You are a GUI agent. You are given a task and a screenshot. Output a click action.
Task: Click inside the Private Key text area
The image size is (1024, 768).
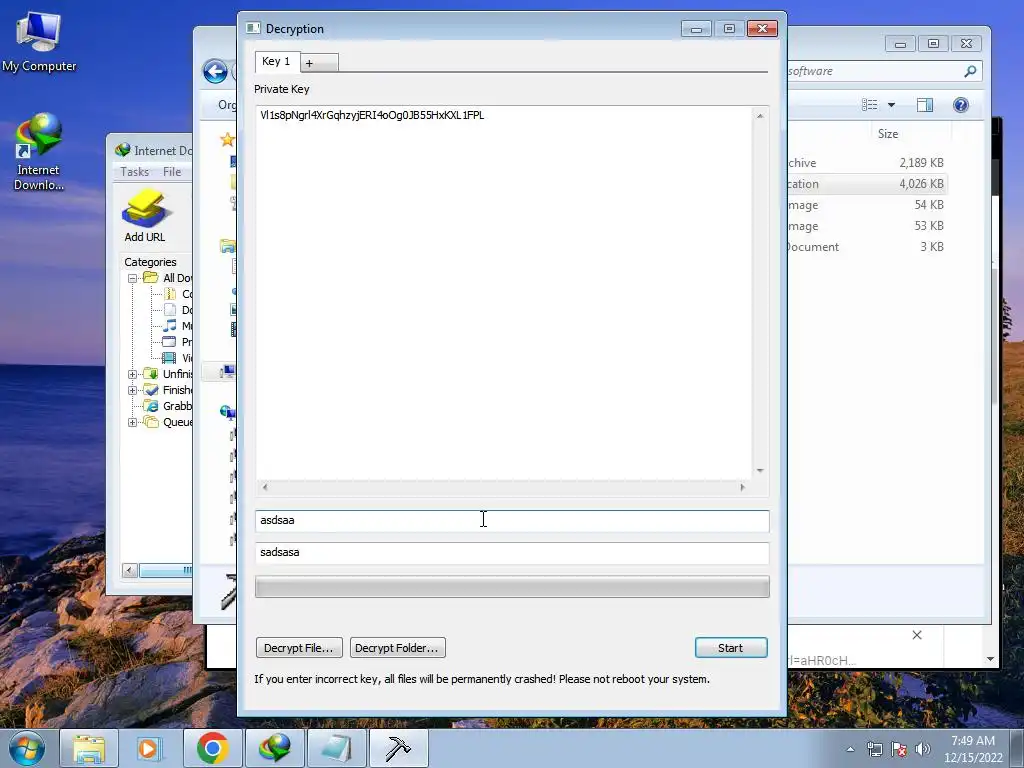tap(504, 293)
